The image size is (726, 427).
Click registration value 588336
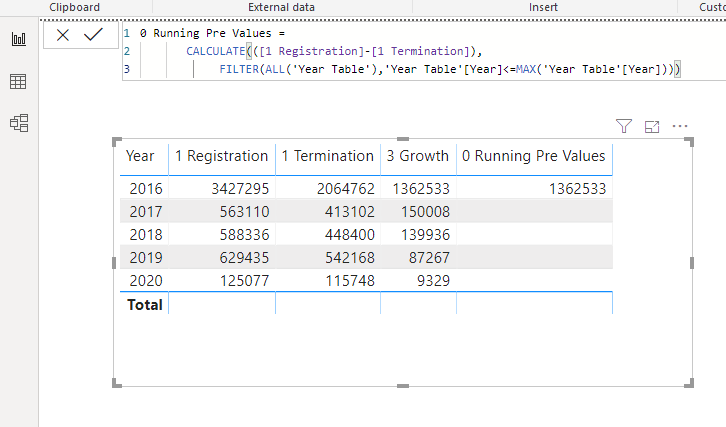[244, 235]
